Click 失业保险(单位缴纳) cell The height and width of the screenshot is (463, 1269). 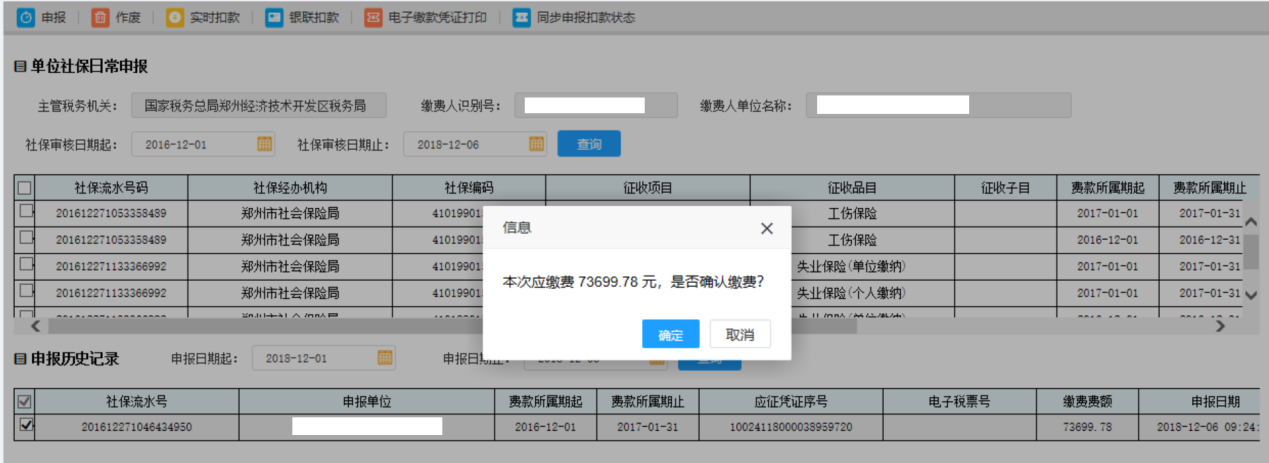(x=852, y=266)
